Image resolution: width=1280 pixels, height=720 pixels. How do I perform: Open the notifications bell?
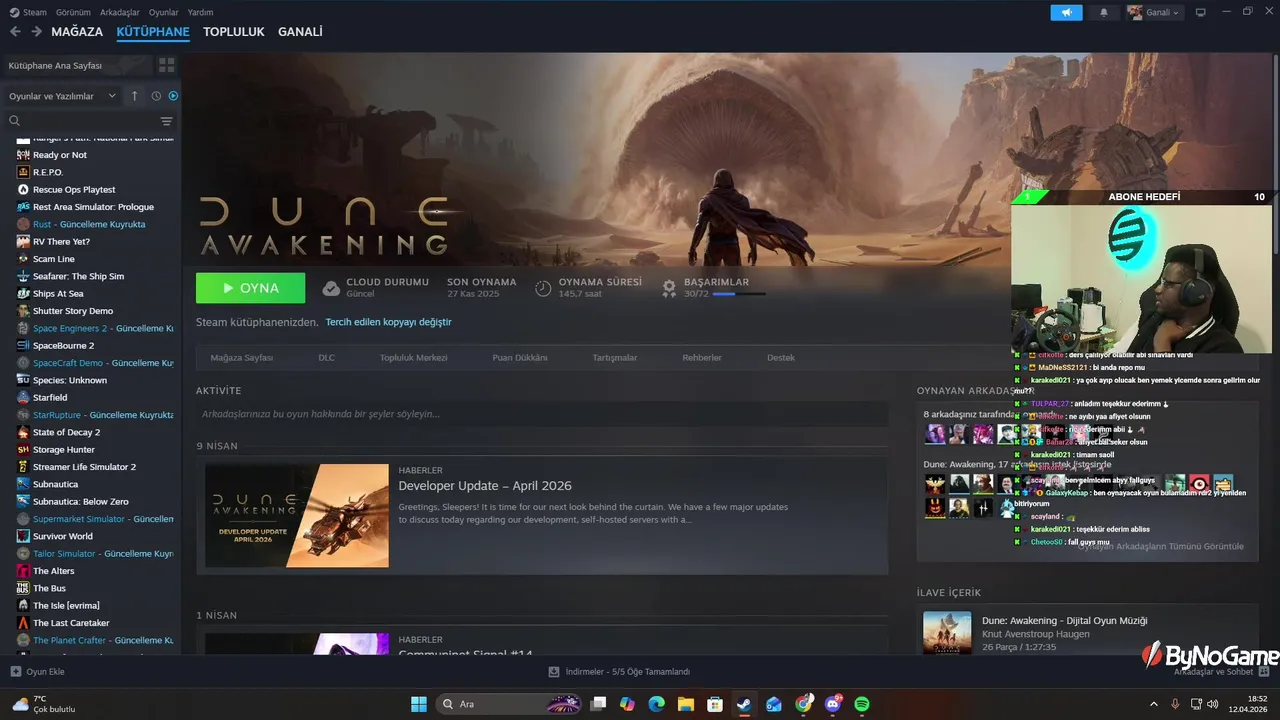pos(1104,12)
